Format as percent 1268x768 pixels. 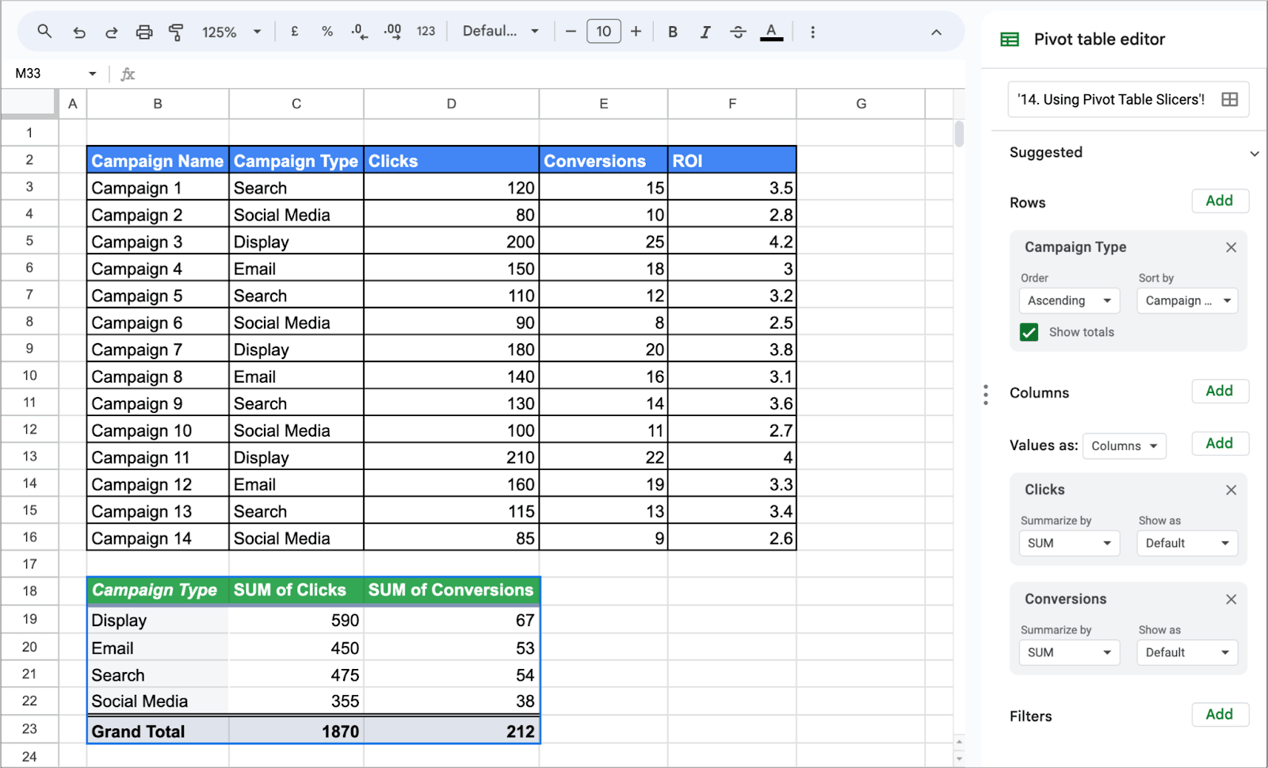pyautogui.click(x=327, y=32)
